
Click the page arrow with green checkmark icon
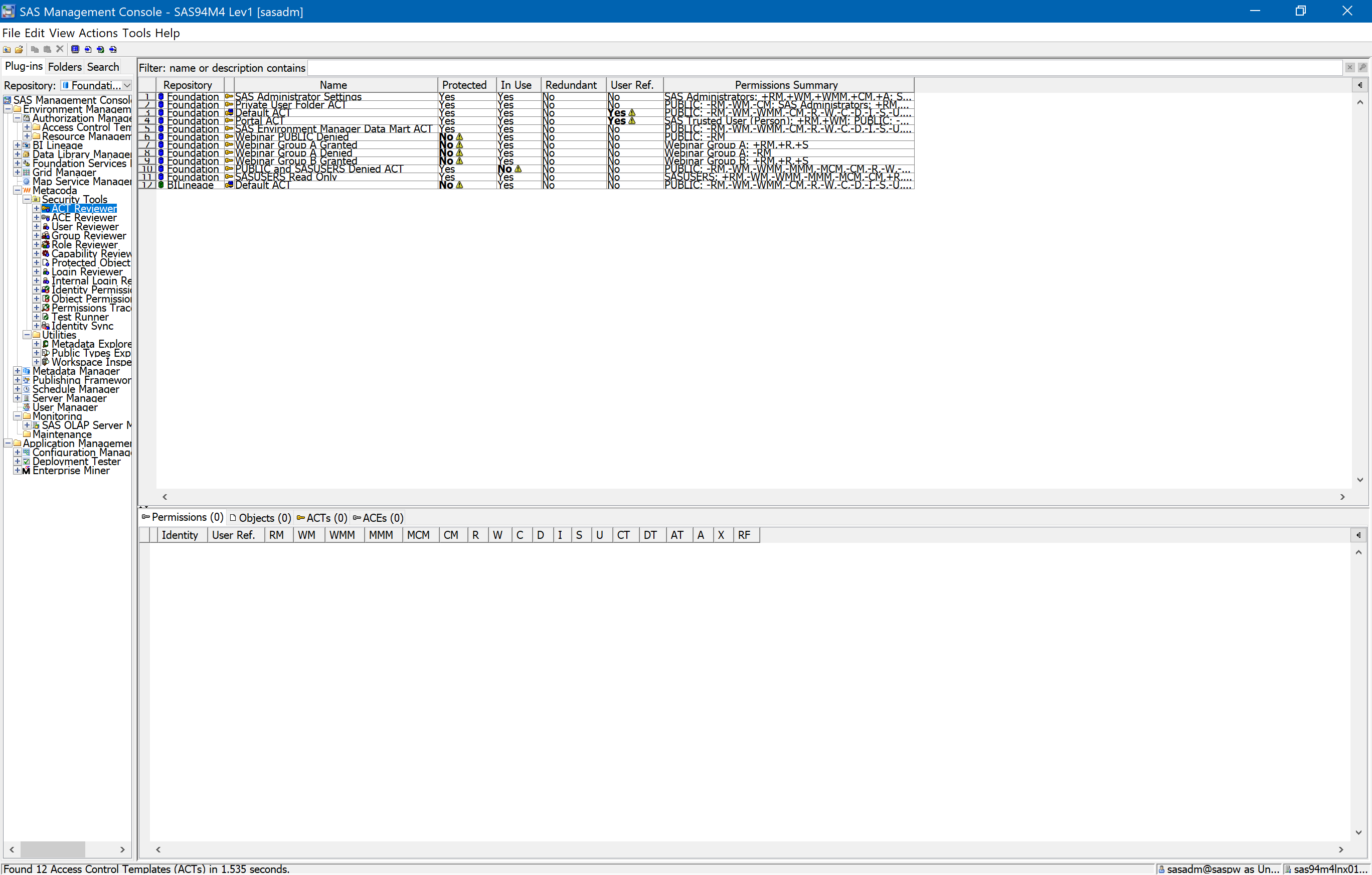100,50
